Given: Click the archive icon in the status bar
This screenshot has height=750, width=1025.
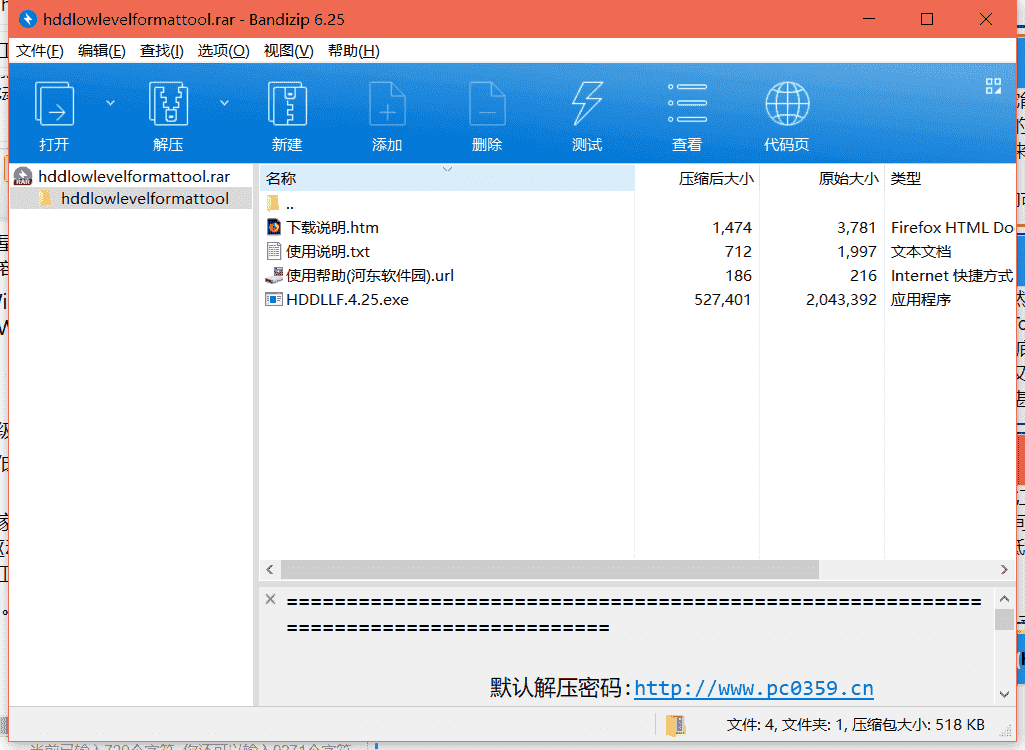Looking at the screenshot, I should 675,725.
